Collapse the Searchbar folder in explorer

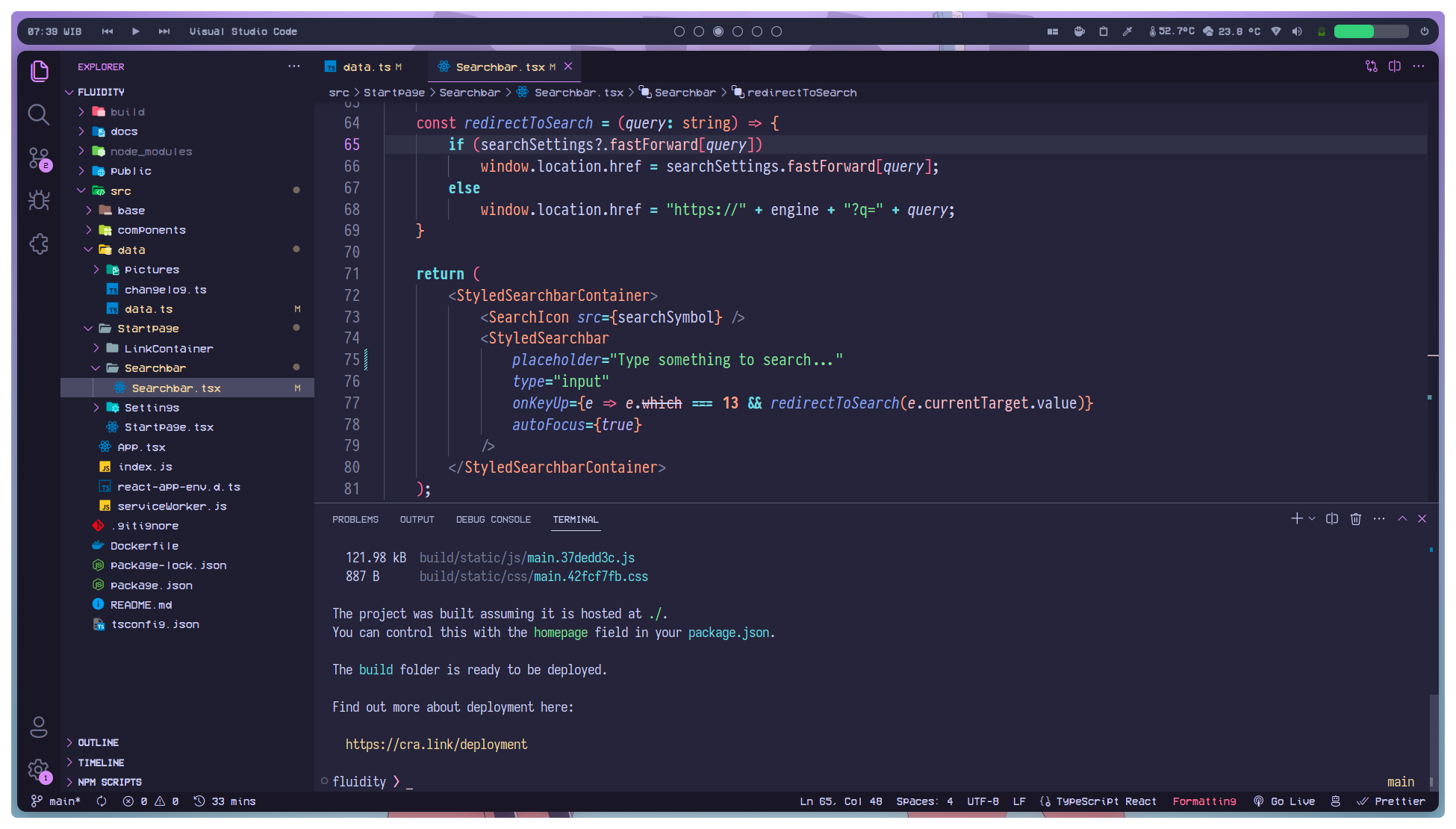155,368
